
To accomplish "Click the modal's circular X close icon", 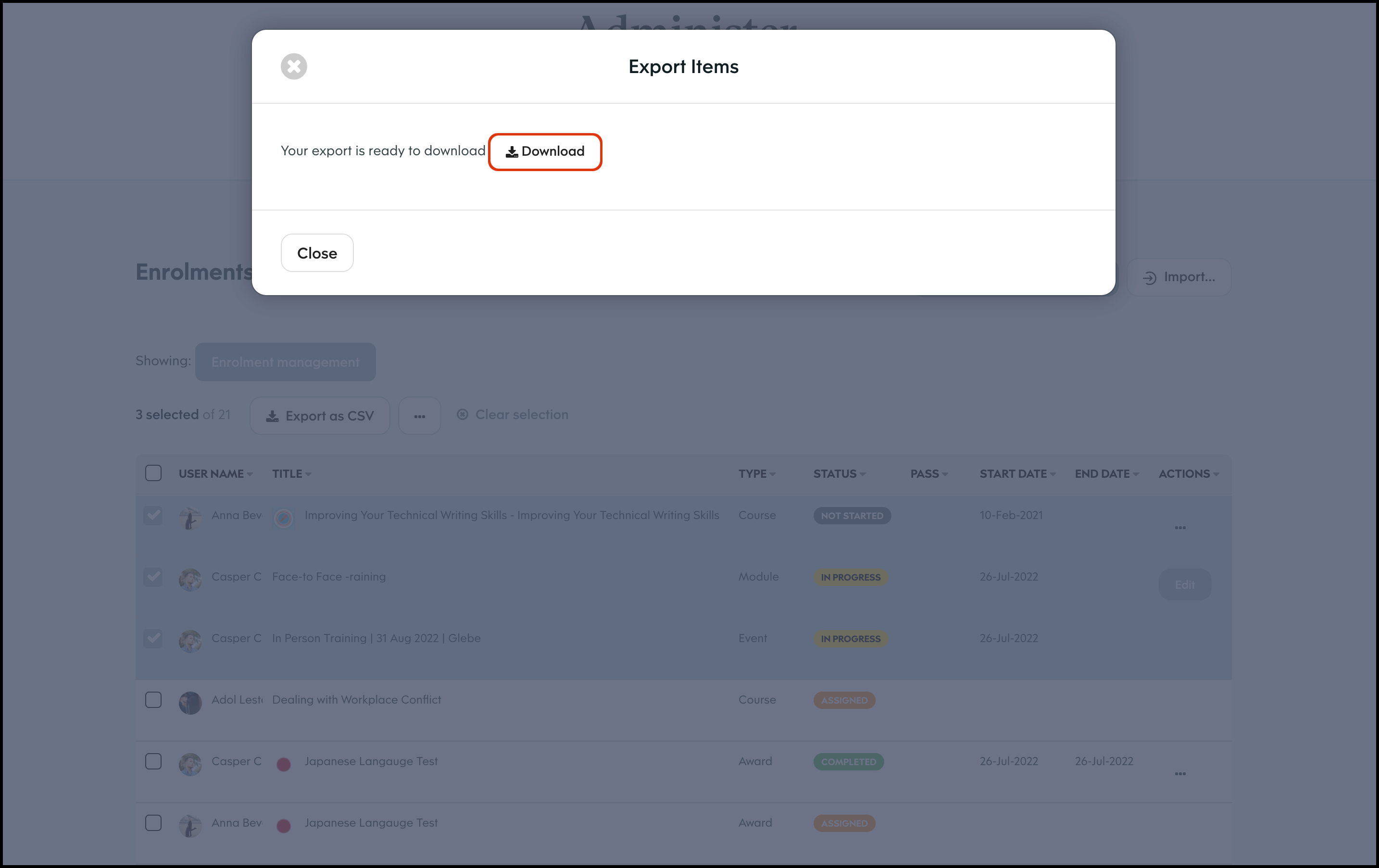I will [294, 66].
